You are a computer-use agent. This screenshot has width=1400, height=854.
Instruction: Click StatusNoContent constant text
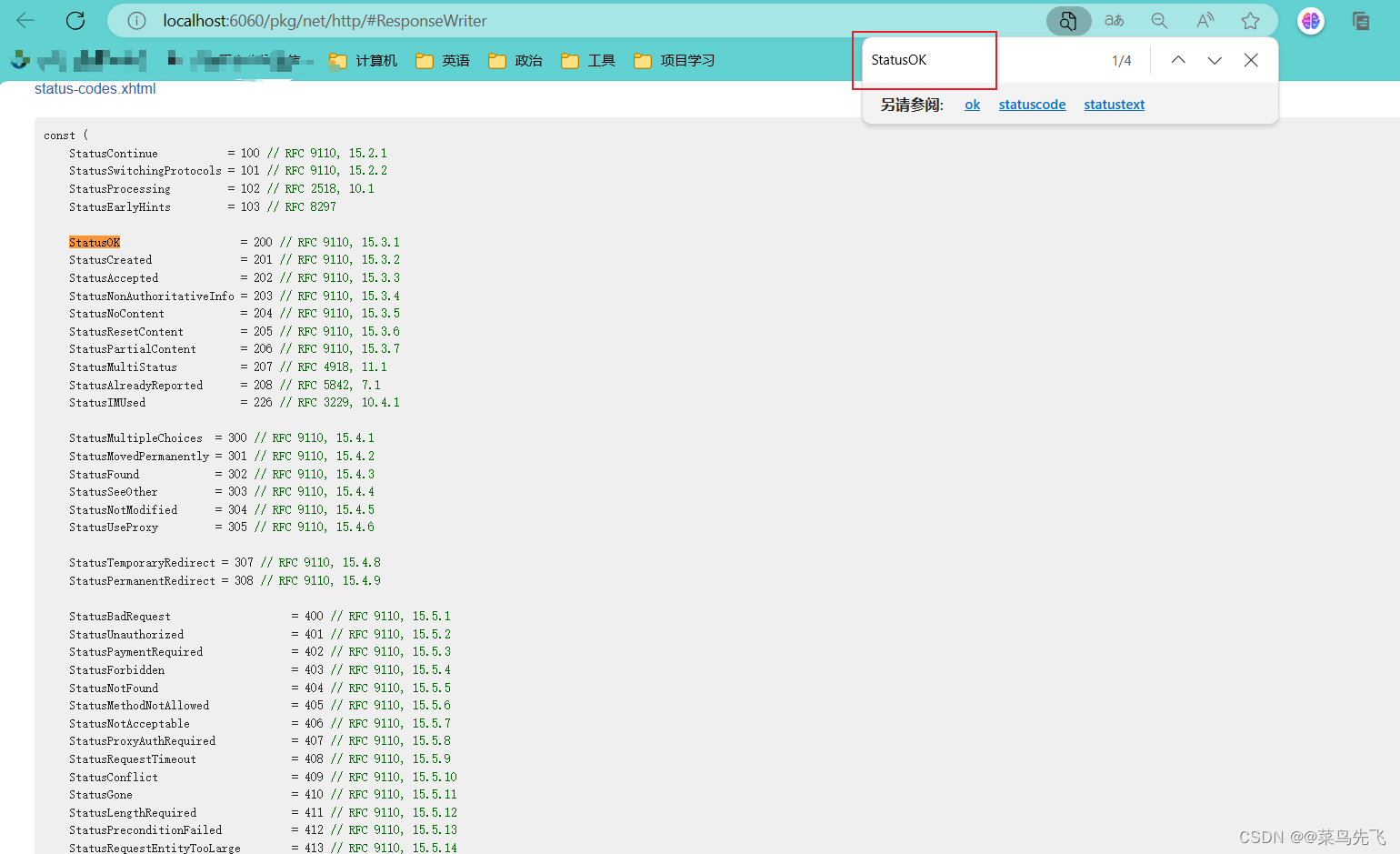pos(117,313)
